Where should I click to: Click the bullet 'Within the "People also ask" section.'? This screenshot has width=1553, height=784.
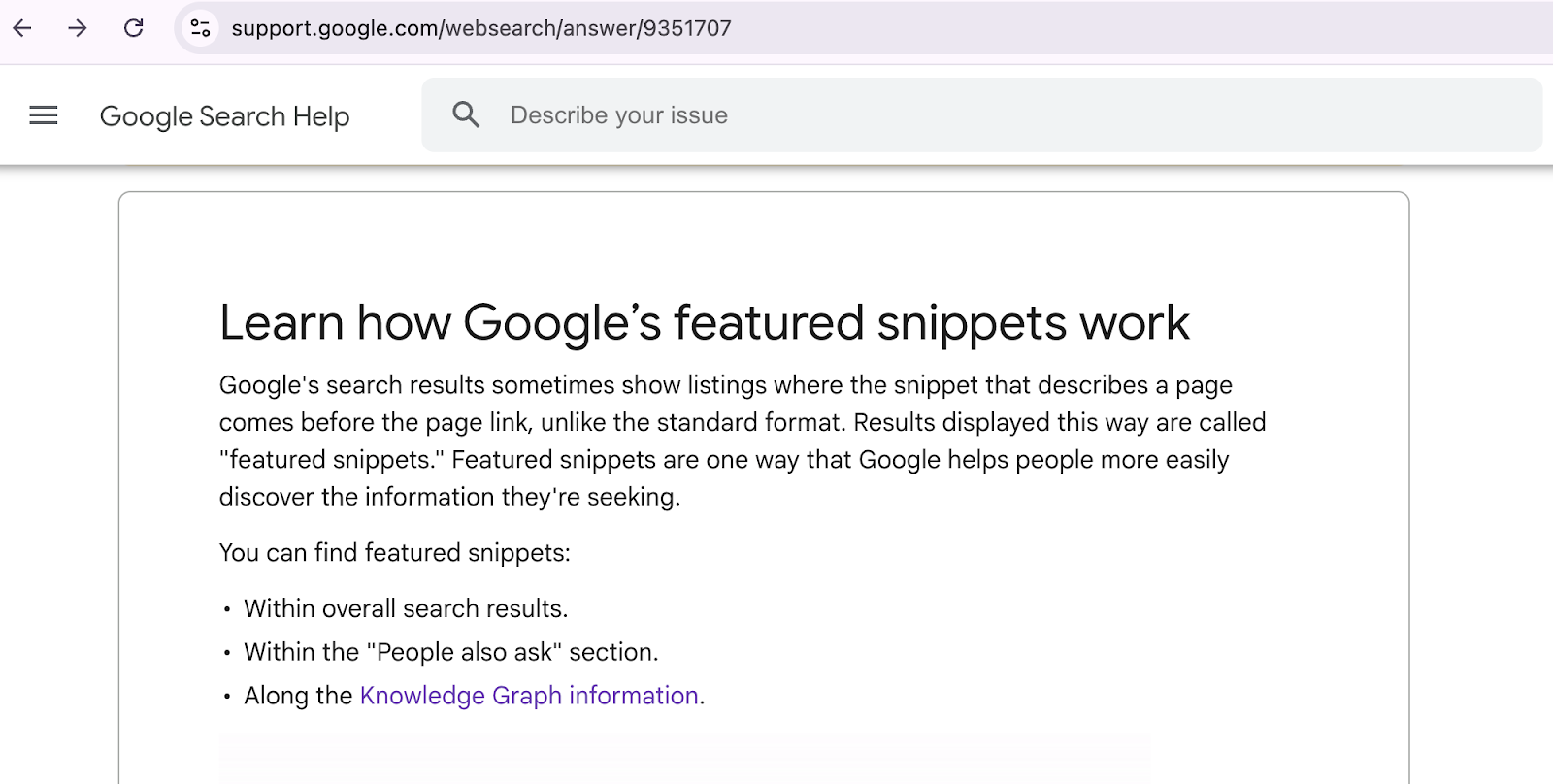pyautogui.click(x=451, y=652)
